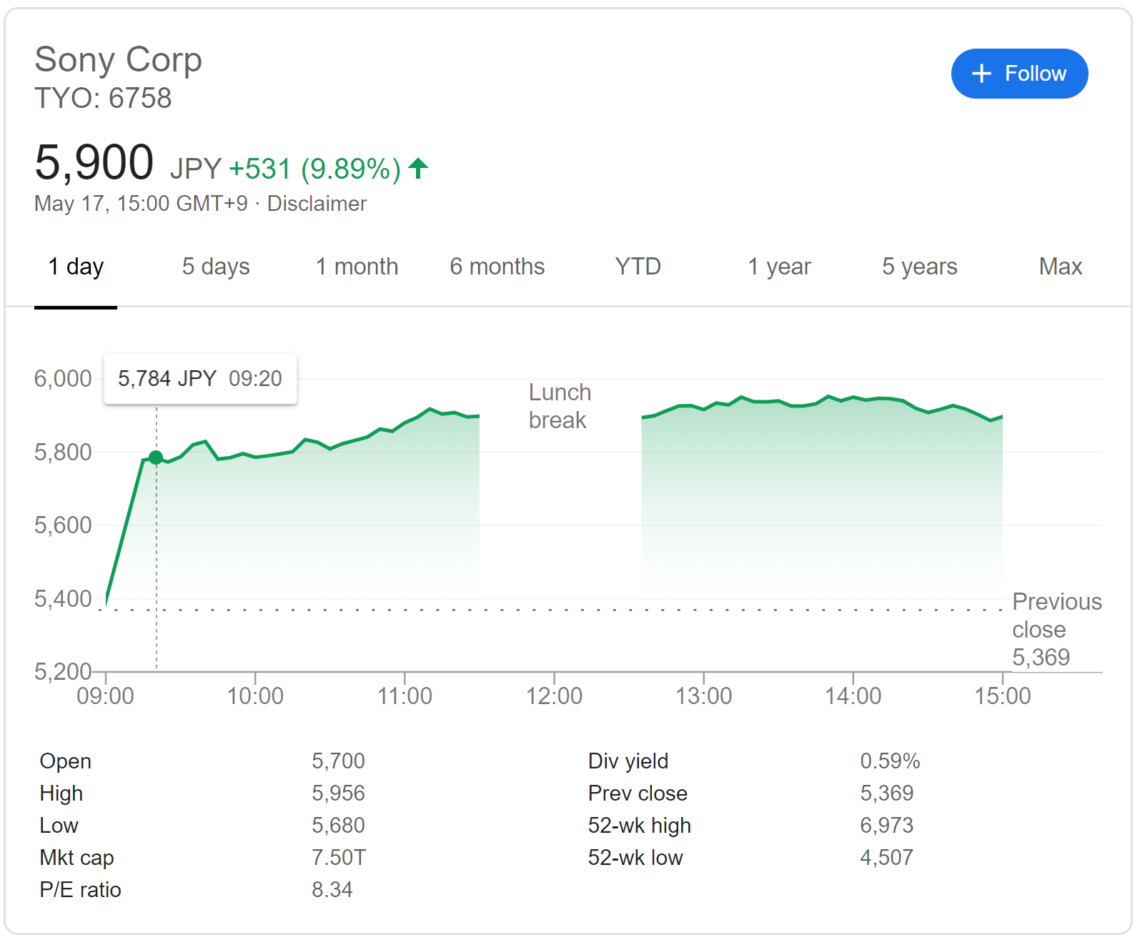Select the 6 months tab
The width and height of the screenshot is (1140, 945).
click(497, 266)
